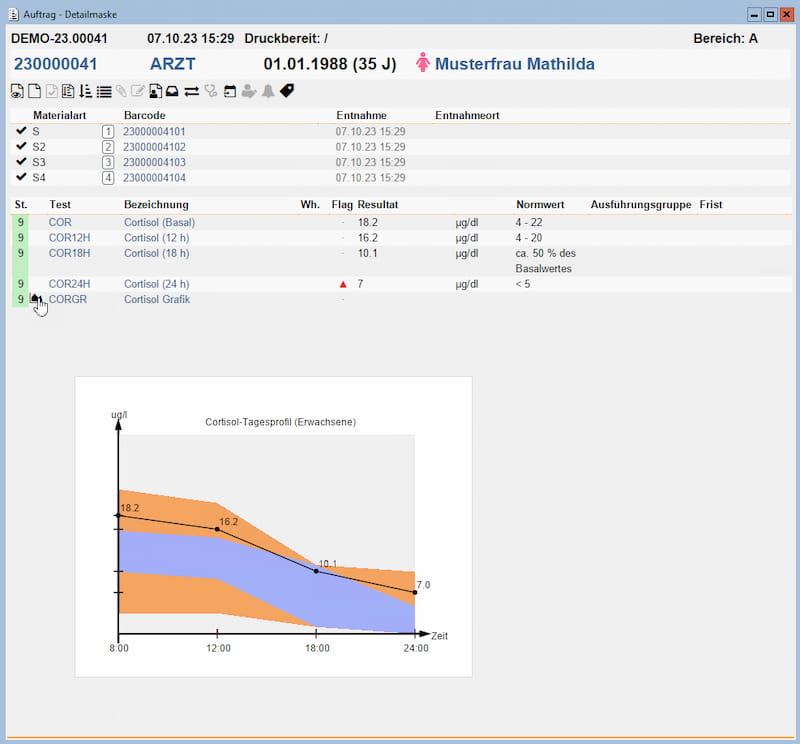Click the Bezeichnung column header

(156, 205)
